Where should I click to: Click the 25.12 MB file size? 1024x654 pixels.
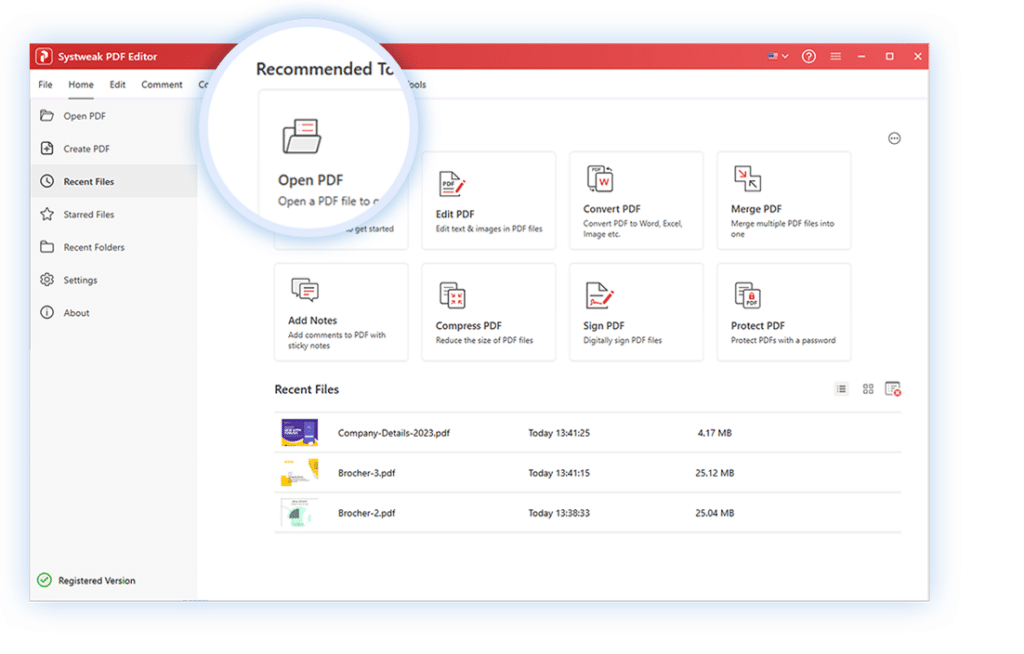[714, 473]
